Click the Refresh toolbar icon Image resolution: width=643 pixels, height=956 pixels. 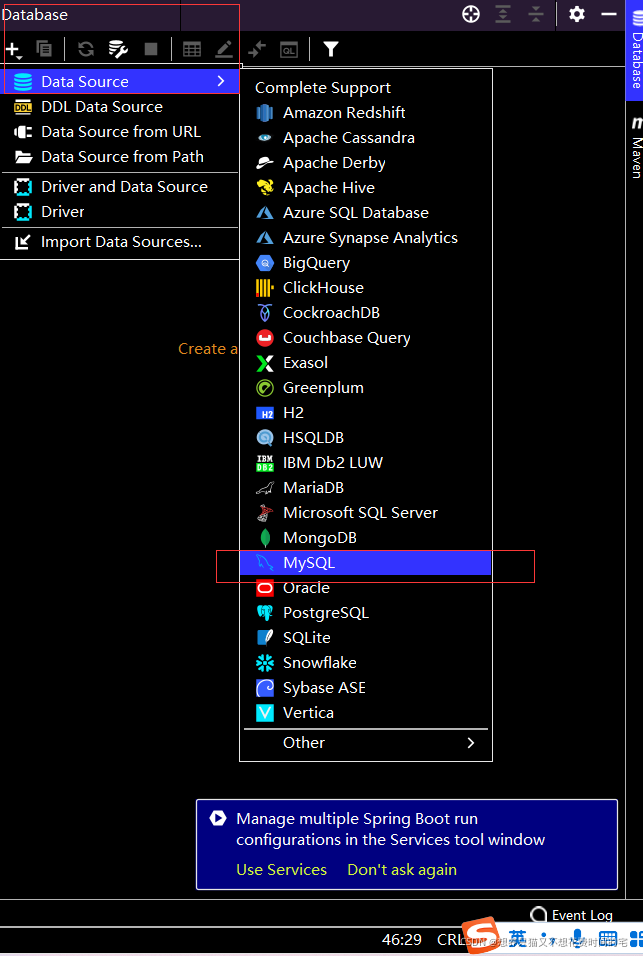(86, 49)
